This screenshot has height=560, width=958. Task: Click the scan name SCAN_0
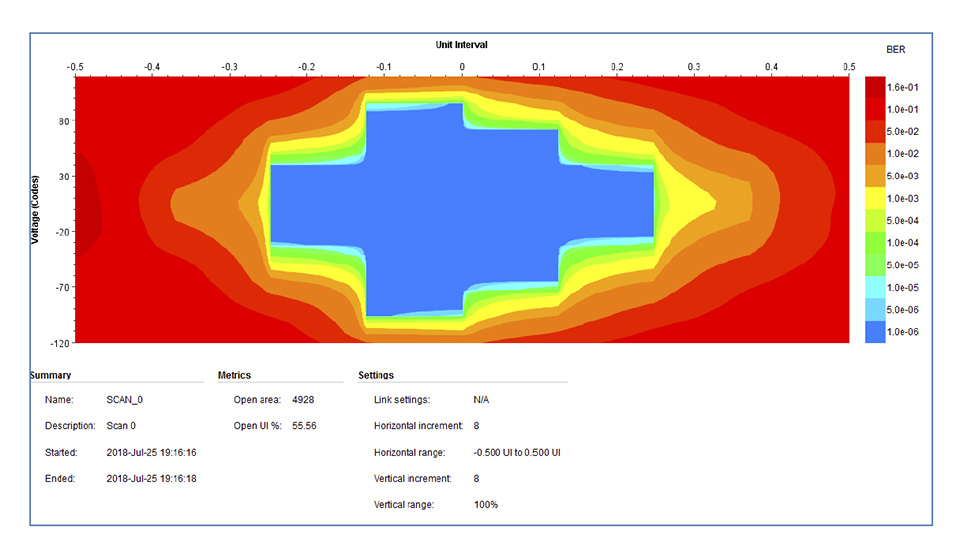(125, 399)
